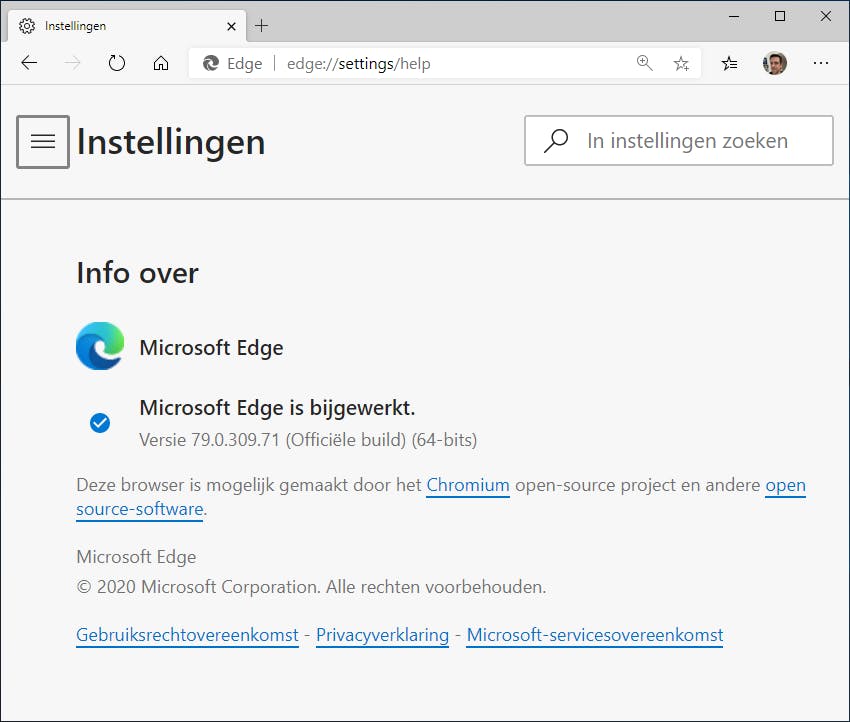850x722 pixels.
Task: Open the Chromium link
Action: [x=468, y=485]
